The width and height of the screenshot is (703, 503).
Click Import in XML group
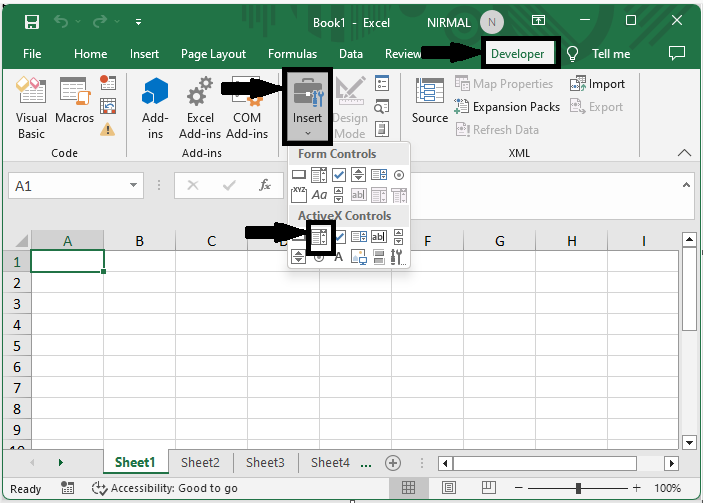(x=597, y=84)
